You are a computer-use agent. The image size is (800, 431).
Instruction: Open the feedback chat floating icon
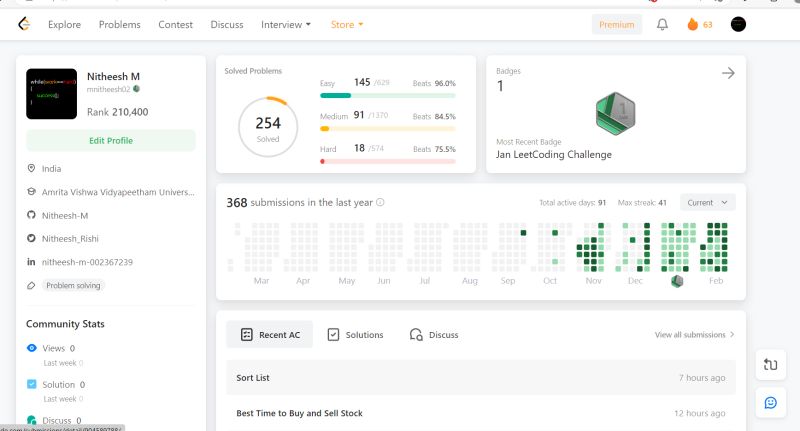(x=770, y=403)
